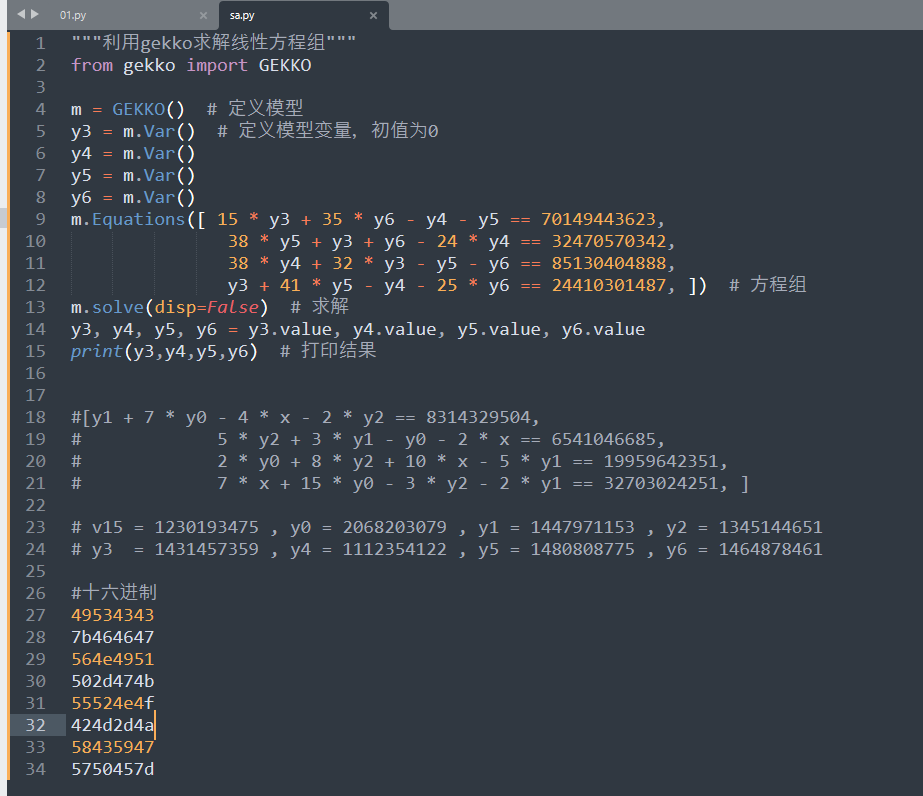Place cursor on 'from gekko import GEKKO' line
The height and width of the screenshot is (796, 923).
[x=191, y=65]
